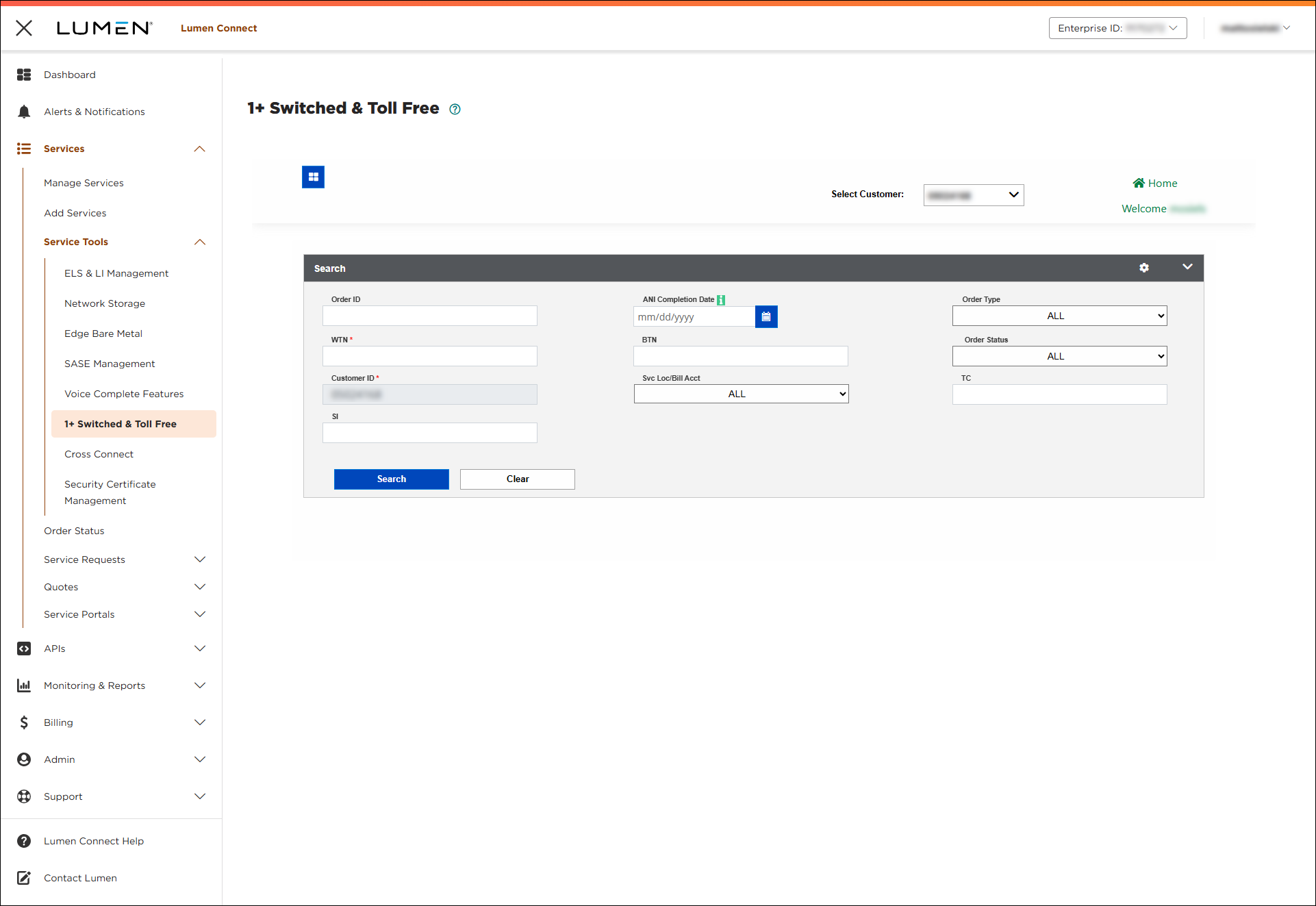This screenshot has height=906, width=1316.
Task: Open the user account dropdown
Action: (1255, 28)
